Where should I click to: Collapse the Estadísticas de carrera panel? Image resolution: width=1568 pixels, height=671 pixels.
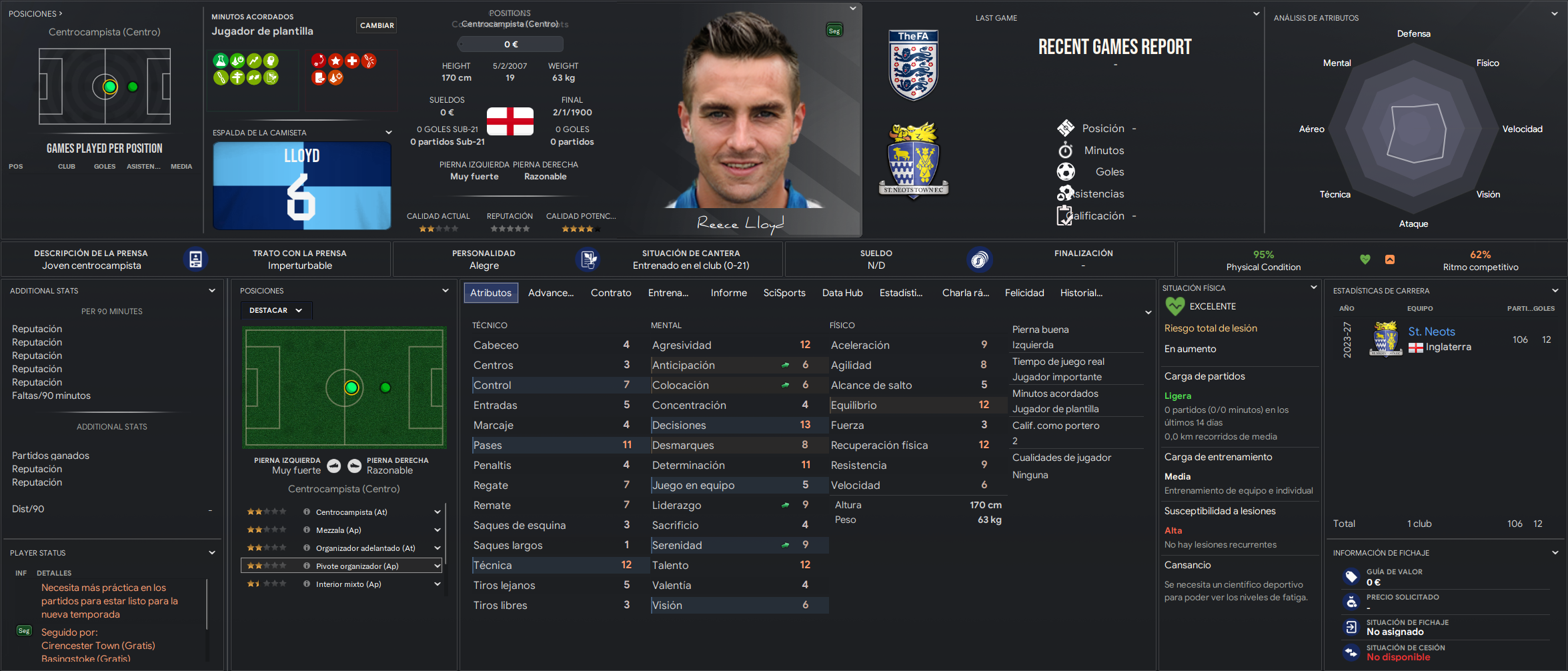pyautogui.click(x=1555, y=291)
